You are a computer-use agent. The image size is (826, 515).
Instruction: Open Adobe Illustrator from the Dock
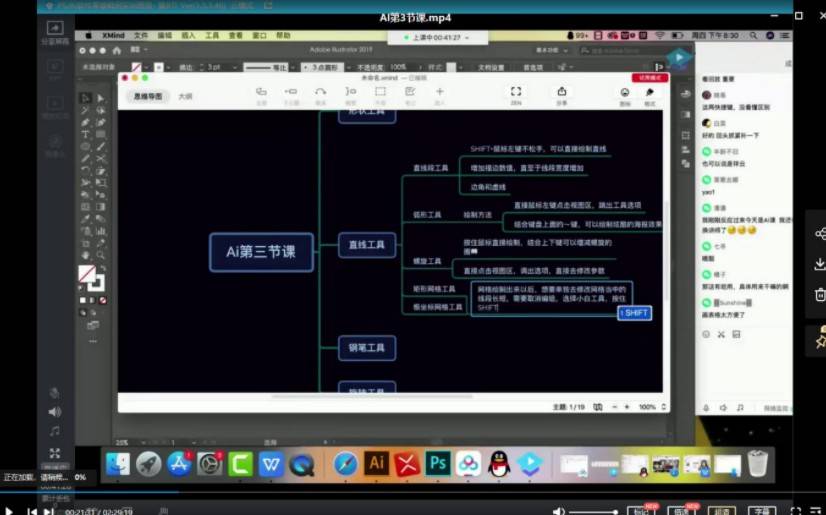click(x=377, y=463)
